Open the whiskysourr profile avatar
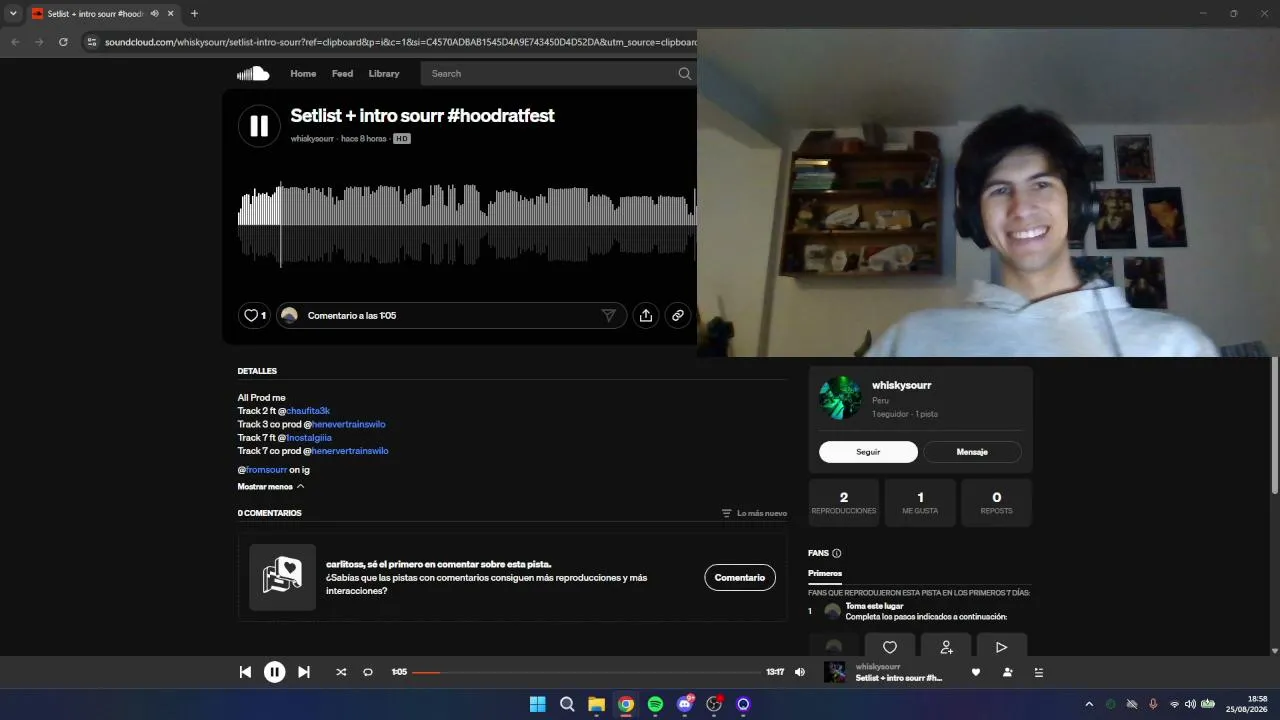This screenshot has height=720, width=1280. pos(840,398)
